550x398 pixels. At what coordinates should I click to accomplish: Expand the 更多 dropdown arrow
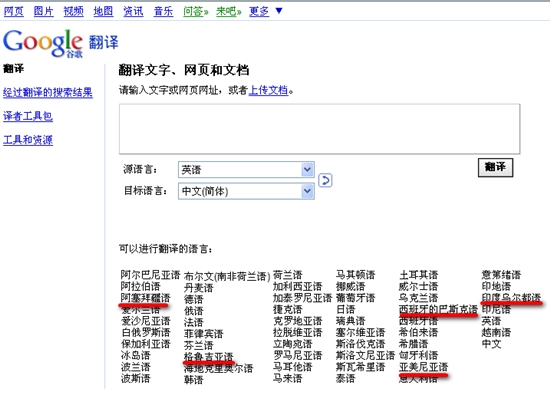(x=279, y=11)
